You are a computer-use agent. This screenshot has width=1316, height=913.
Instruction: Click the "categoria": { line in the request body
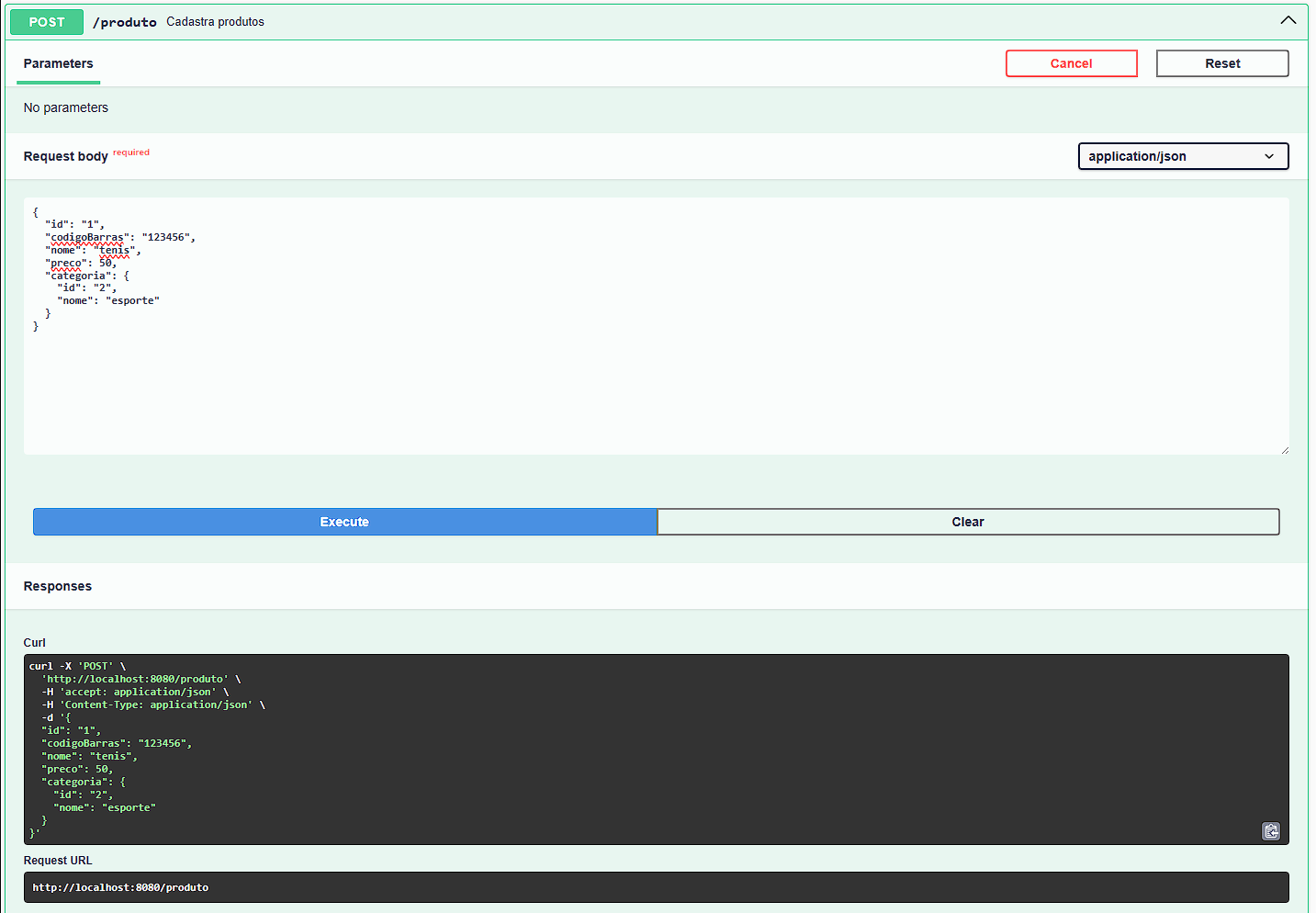(87, 276)
